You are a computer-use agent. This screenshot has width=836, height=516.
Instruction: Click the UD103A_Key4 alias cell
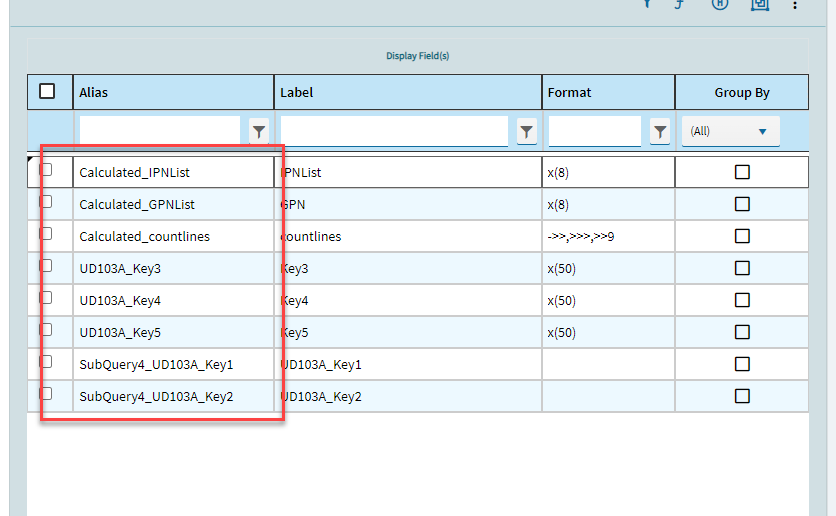pyautogui.click(x=173, y=300)
